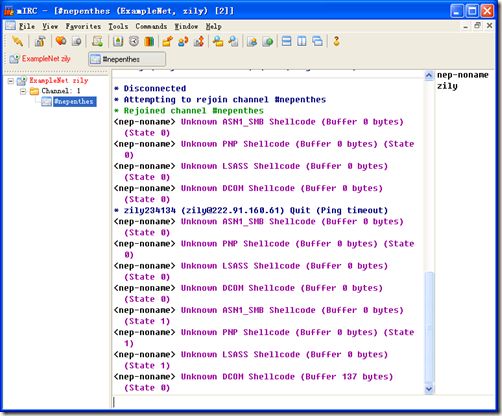
Task: Restore the #nepenthes child window
Action: pyautogui.click(x=477, y=26)
